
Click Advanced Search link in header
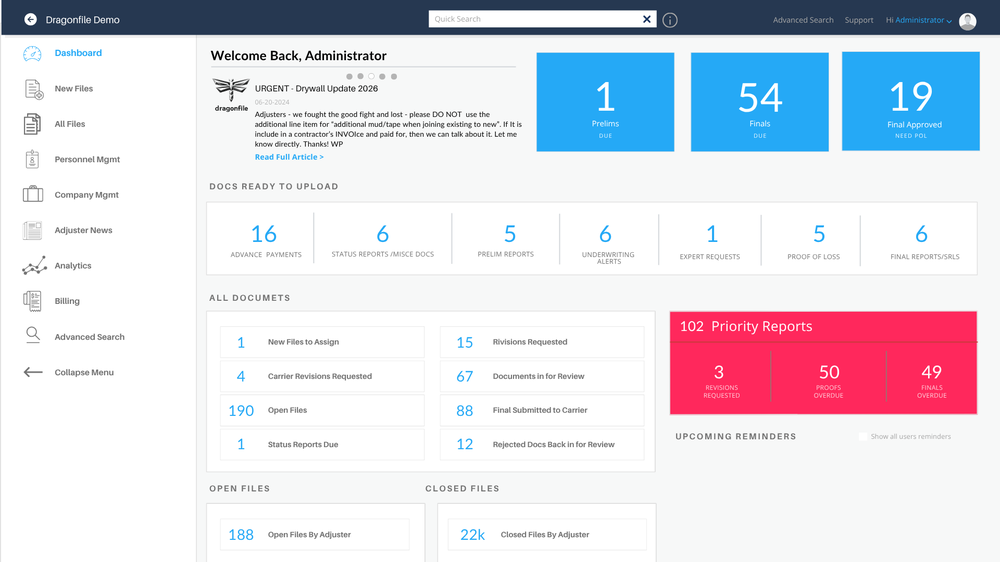click(x=803, y=20)
